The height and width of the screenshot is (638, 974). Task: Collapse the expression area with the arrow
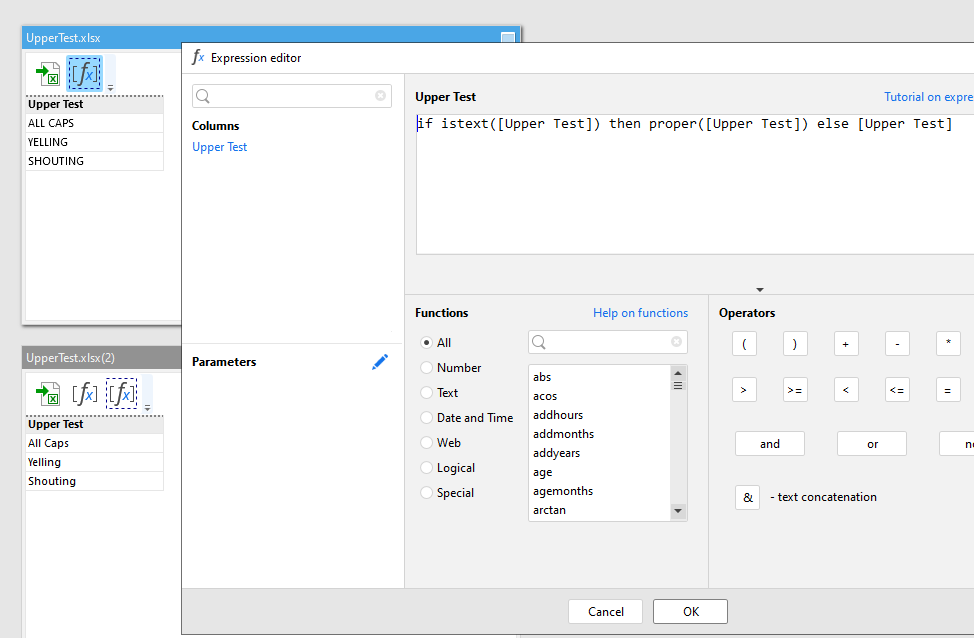pos(760,289)
